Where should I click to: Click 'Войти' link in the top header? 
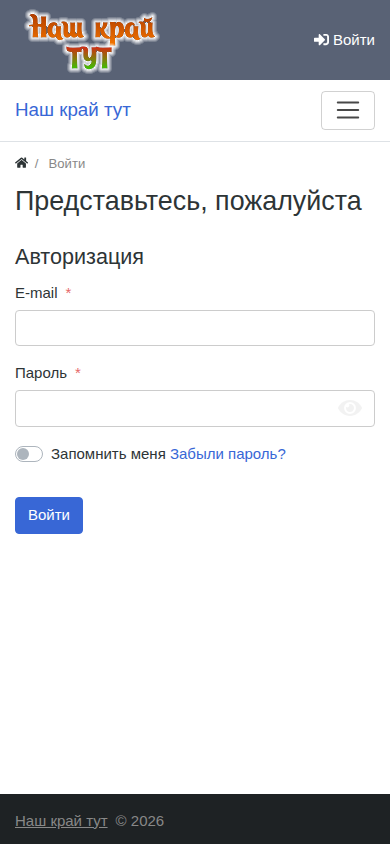tap(344, 40)
